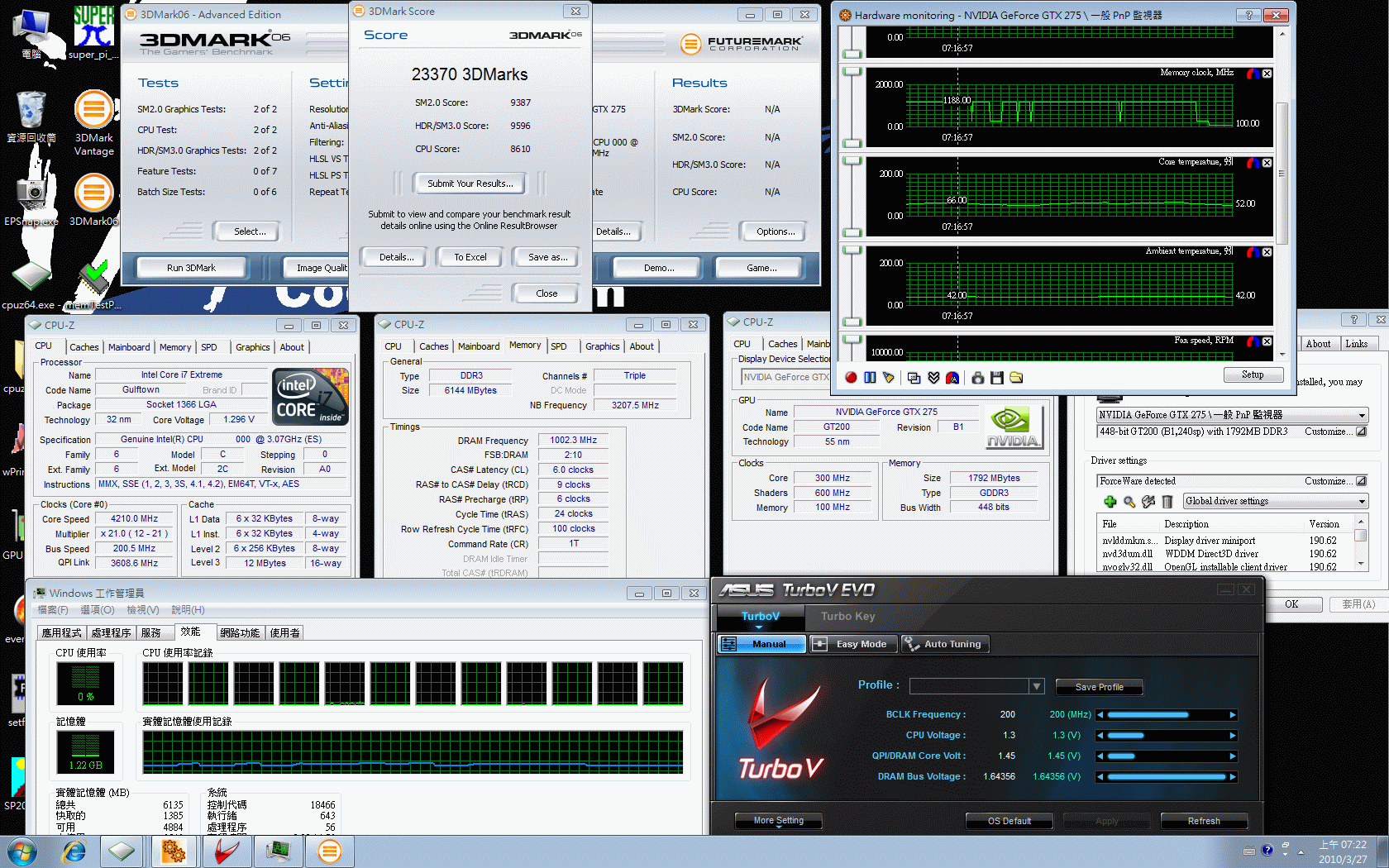The height and width of the screenshot is (868, 1389).
Task: Click the pause icon in Hardware monitoring toolbar
Action: [x=870, y=378]
